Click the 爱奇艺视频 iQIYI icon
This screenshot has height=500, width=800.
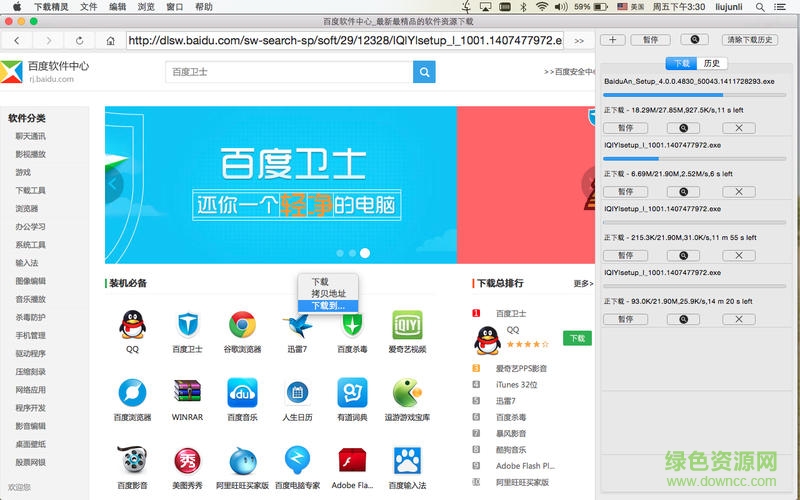click(x=406, y=325)
